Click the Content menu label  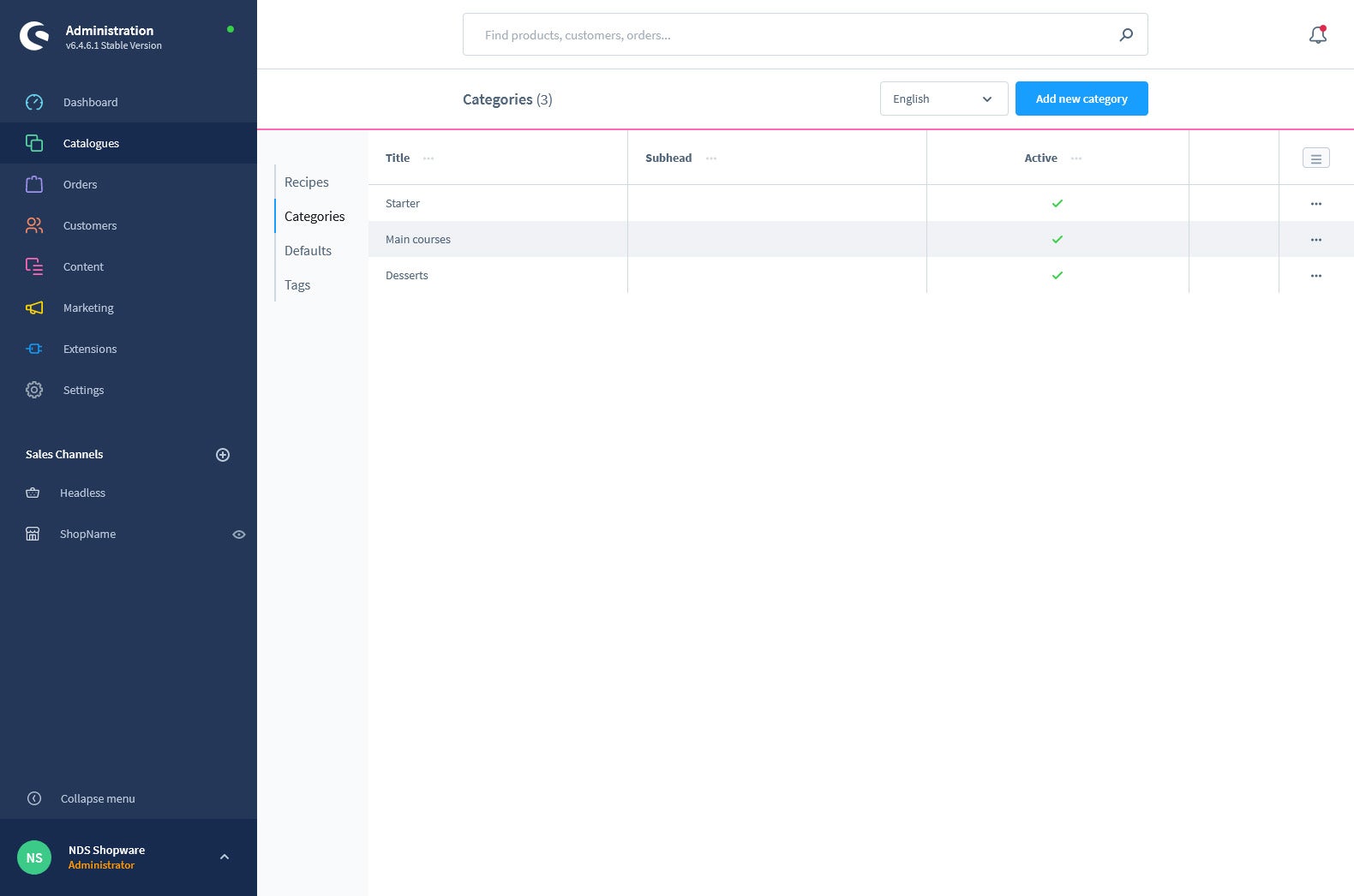click(x=83, y=266)
